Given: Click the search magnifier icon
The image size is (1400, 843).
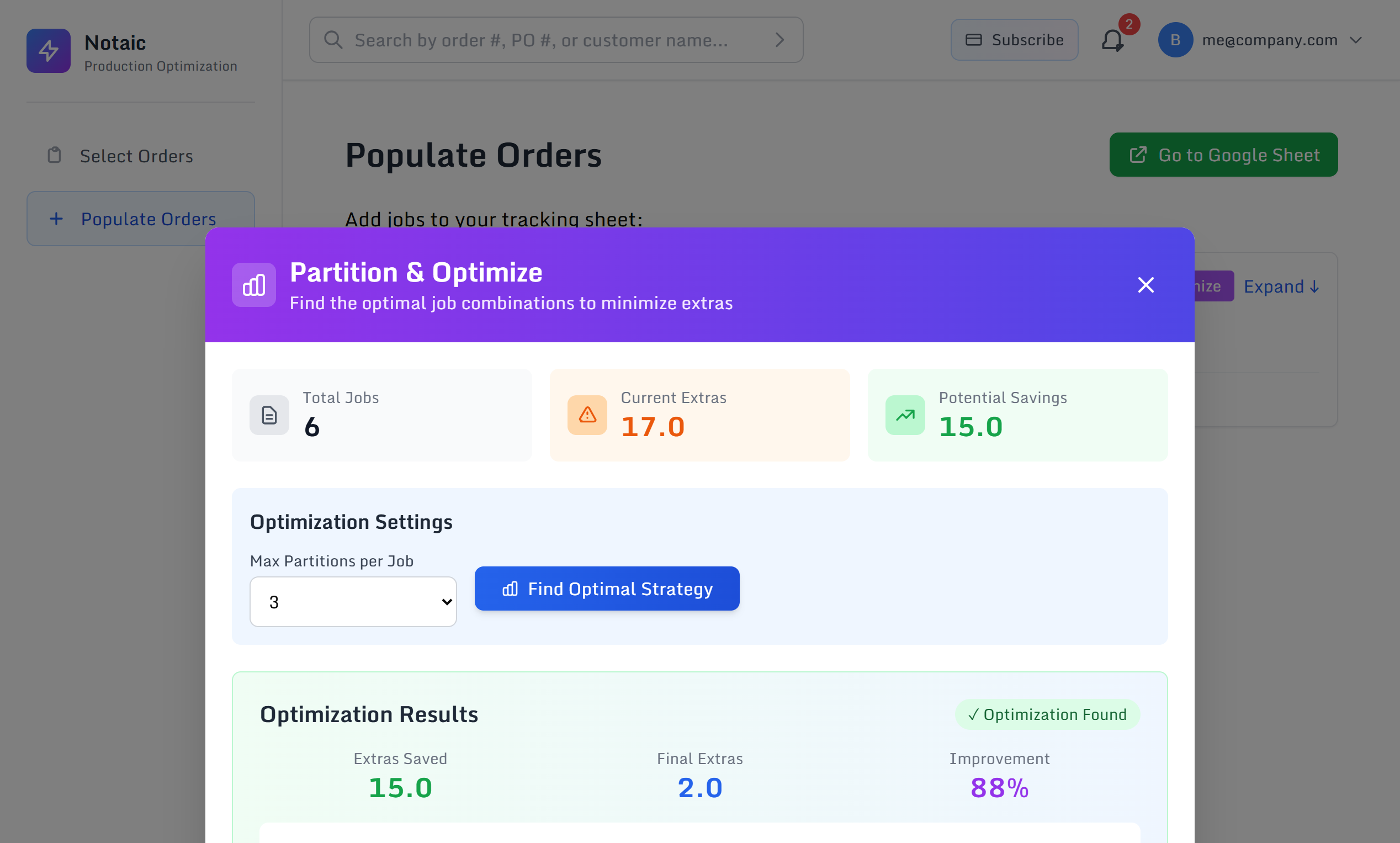Looking at the screenshot, I should [x=333, y=40].
